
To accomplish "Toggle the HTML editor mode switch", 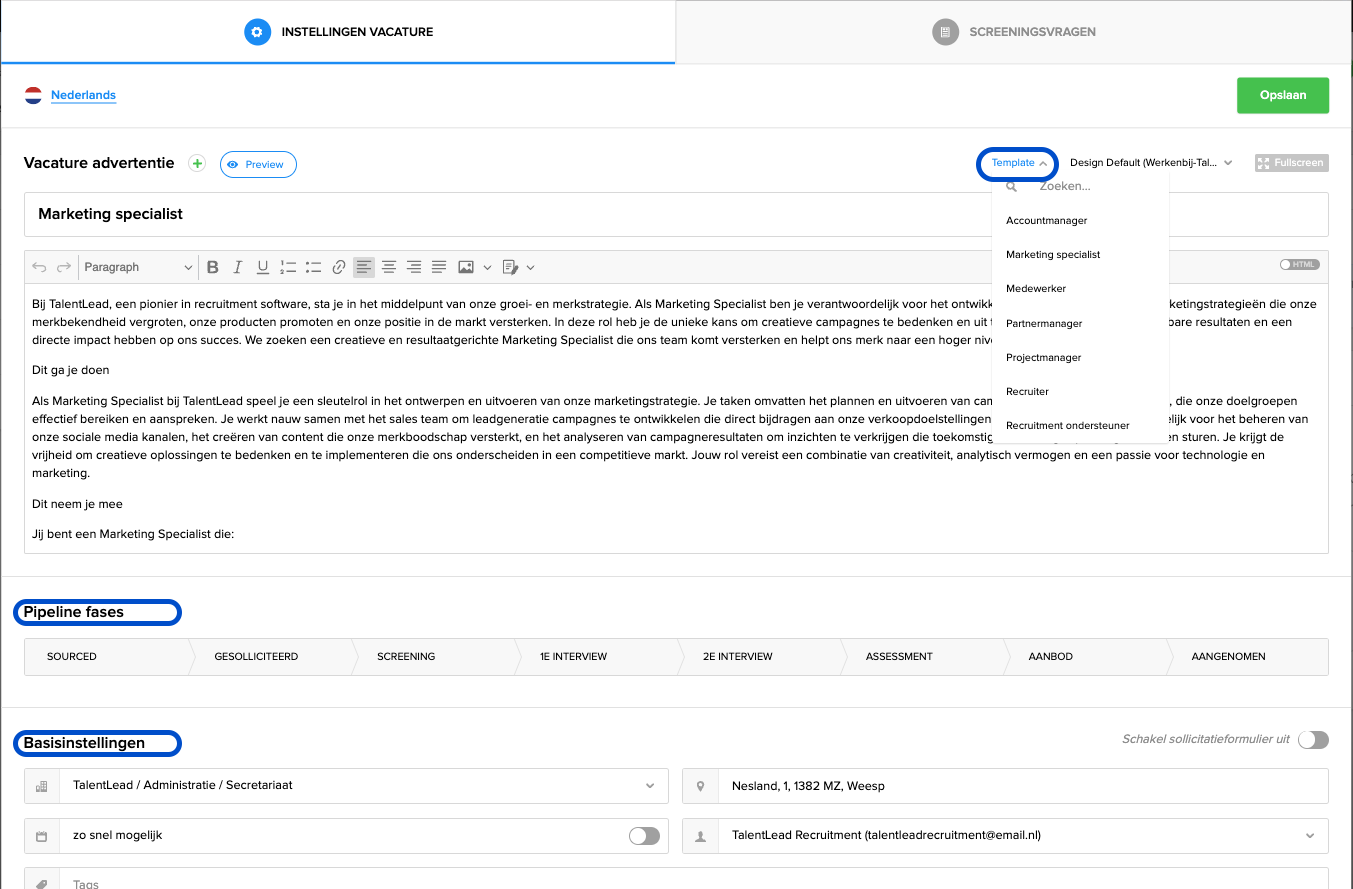I will coord(1300,265).
